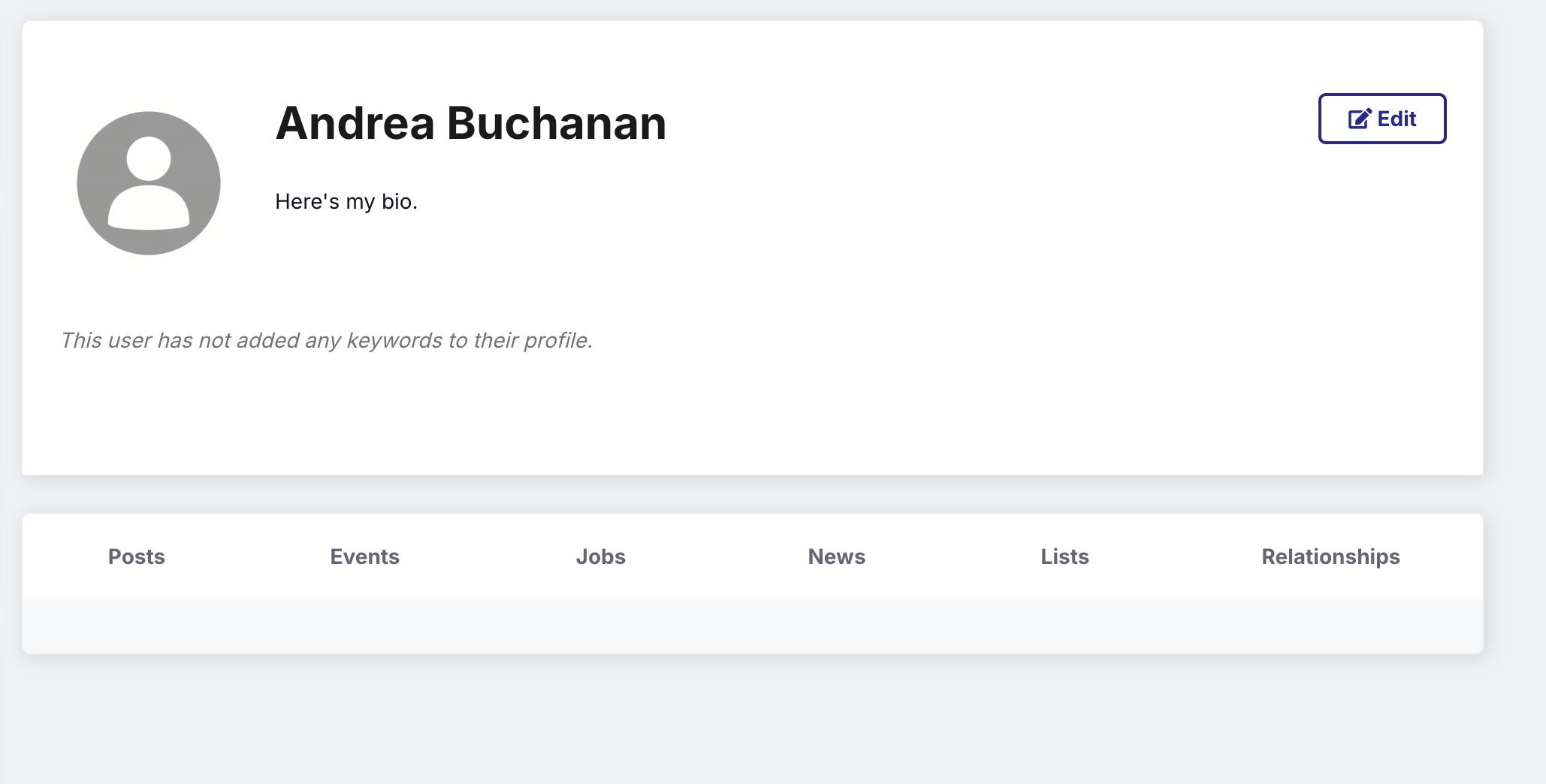Click the "Here's my bio." text

pos(346,201)
